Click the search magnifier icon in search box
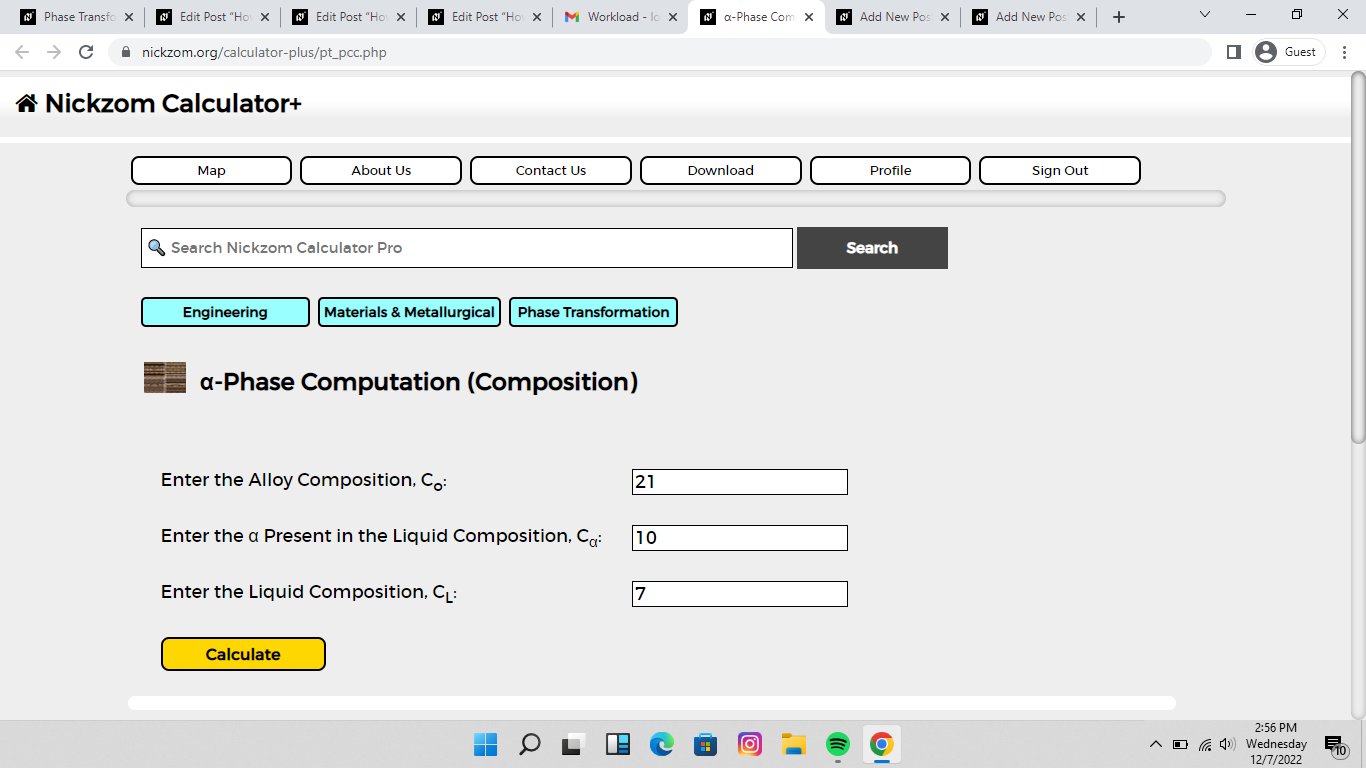Viewport: 1366px width, 768px height. (156, 247)
